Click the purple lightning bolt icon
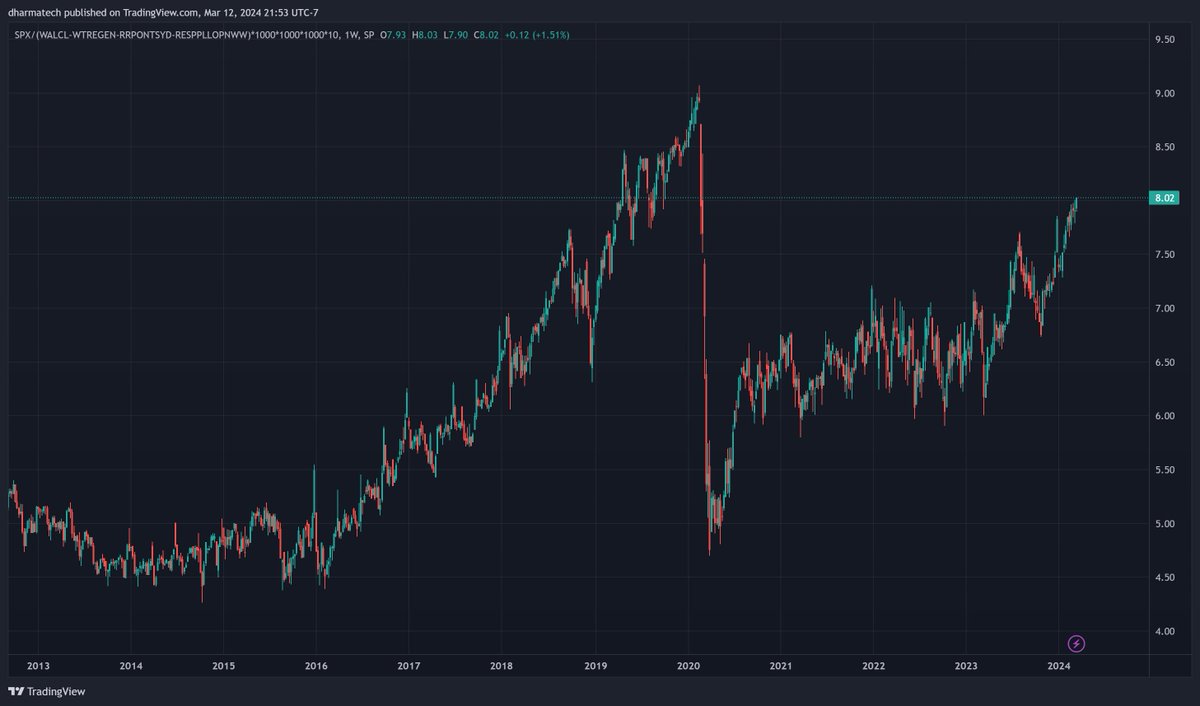The width and height of the screenshot is (1200, 706). [x=1076, y=643]
